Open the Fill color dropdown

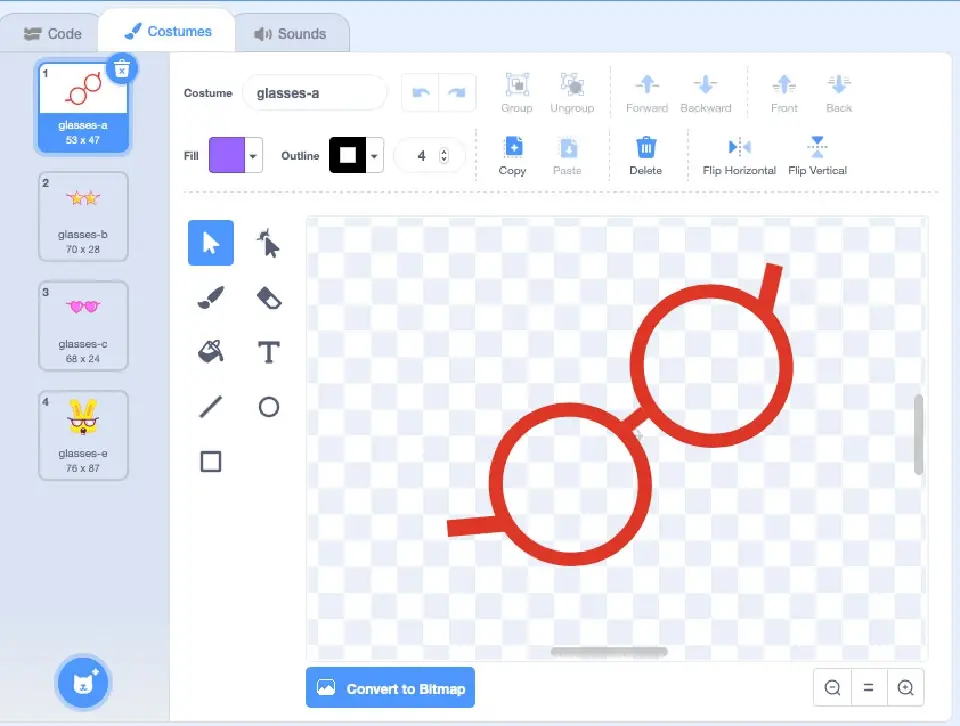[253, 155]
